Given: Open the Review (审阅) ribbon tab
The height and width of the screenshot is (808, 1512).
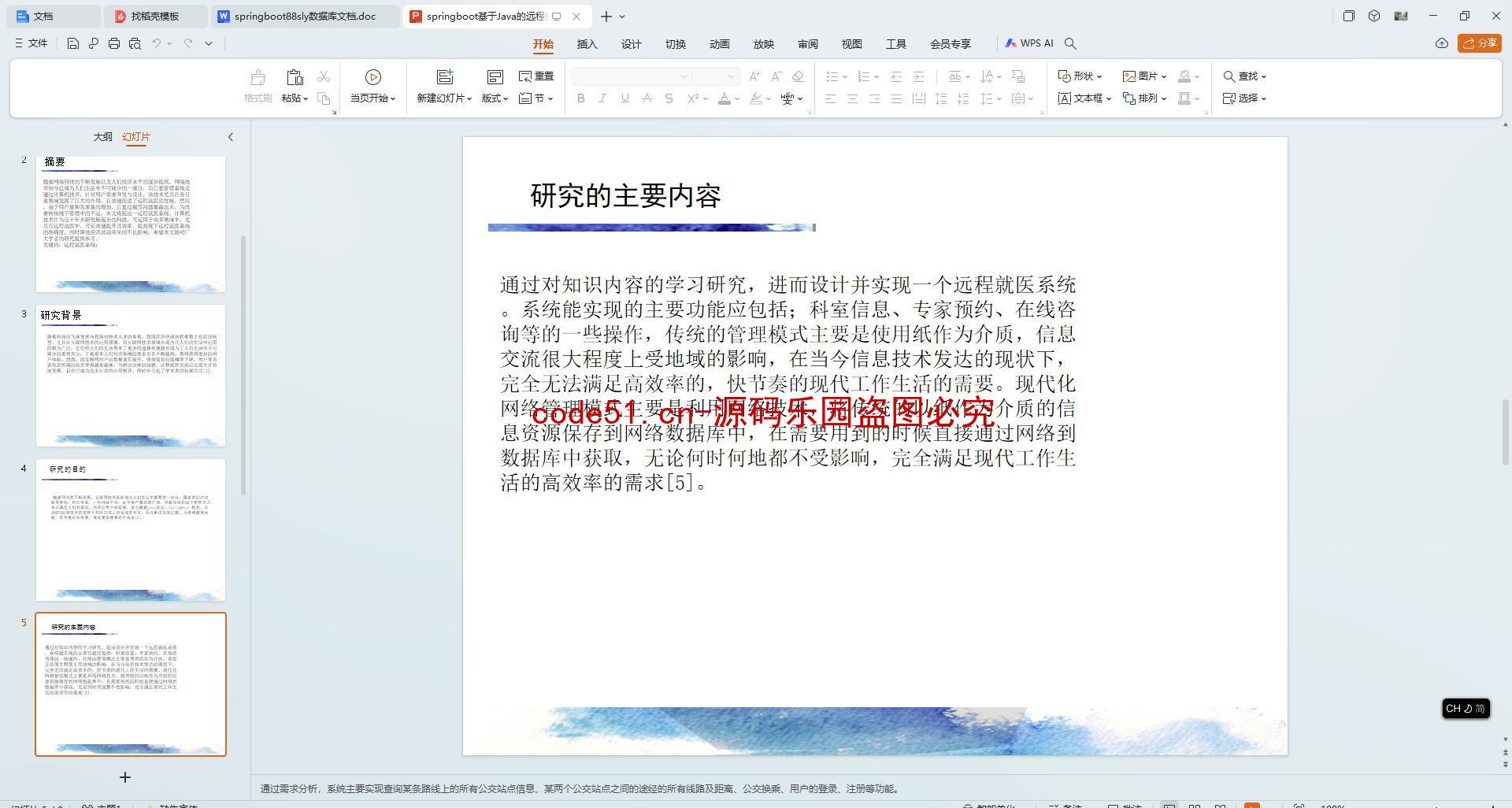Looking at the screenshot, I should pyautogui.click(x=807, y=44).
